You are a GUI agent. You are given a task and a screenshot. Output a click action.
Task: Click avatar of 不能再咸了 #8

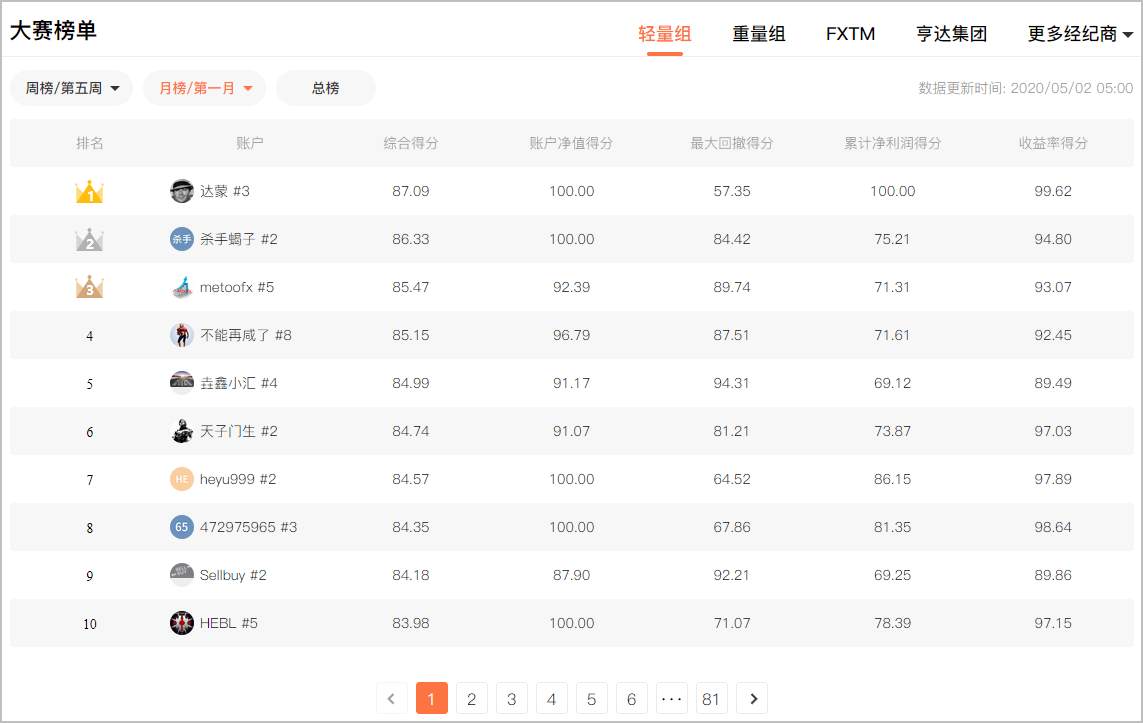(182, 335)
